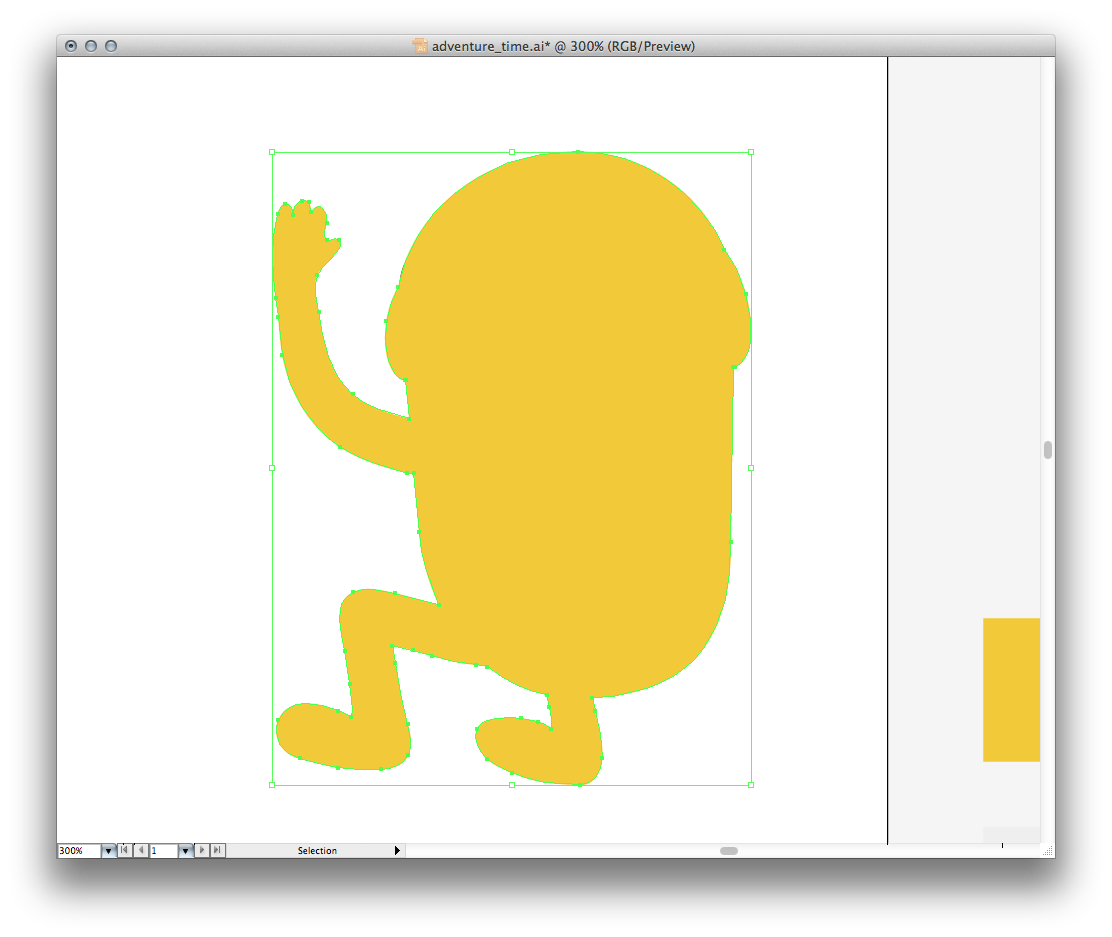Click the middle-right bounding box handle
Screen dimensions: 1112x937
pos(751,468)
